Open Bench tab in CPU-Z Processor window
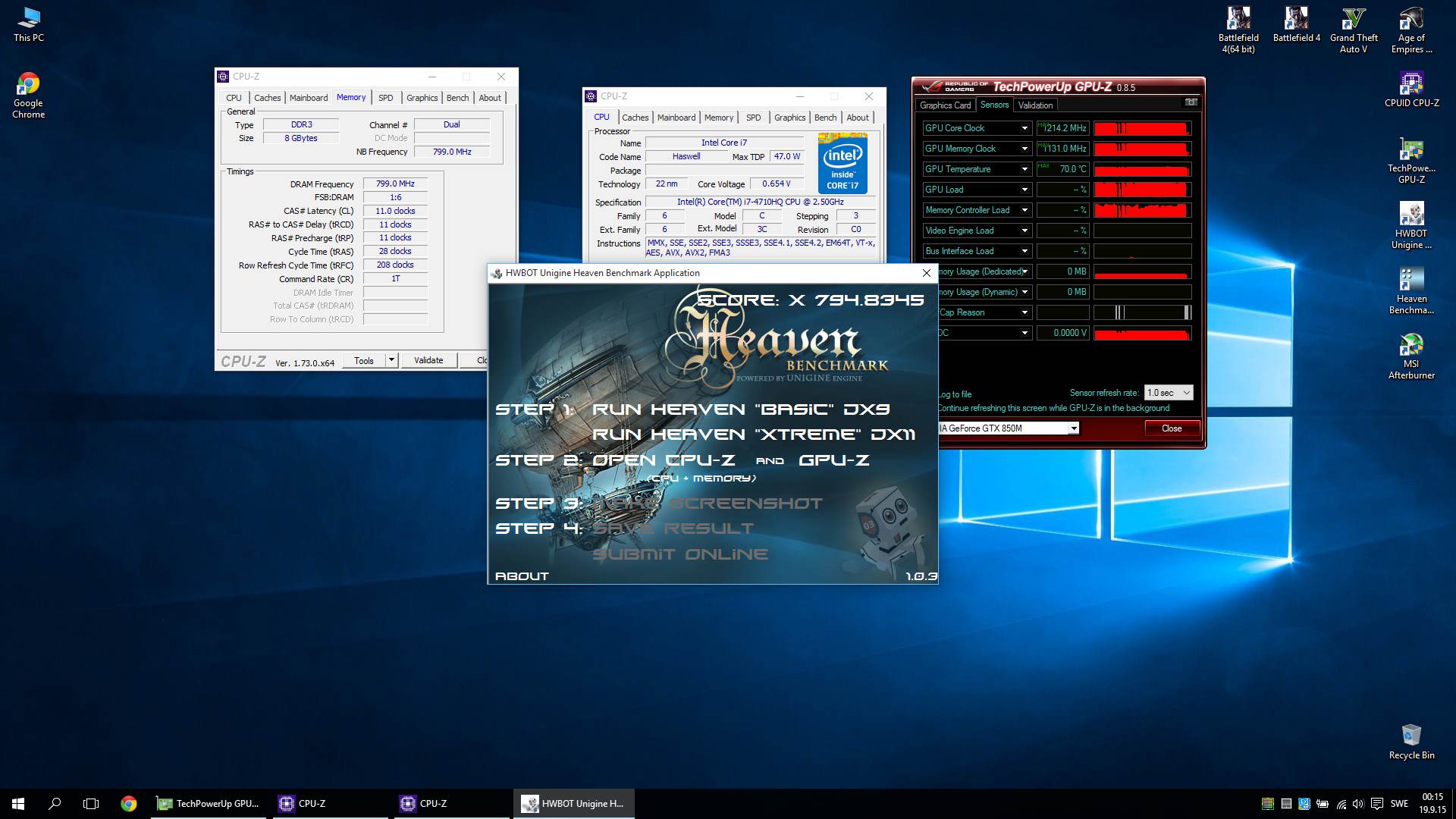 click(x=825, y=118)
